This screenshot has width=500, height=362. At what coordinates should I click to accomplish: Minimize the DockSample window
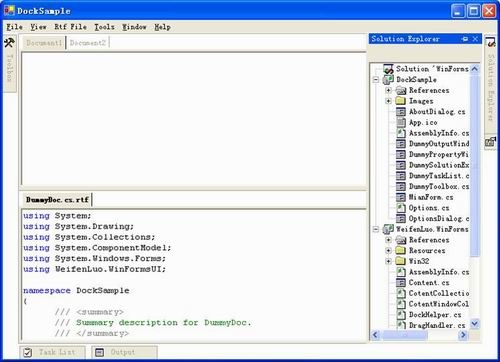click(x=458, y=11)
